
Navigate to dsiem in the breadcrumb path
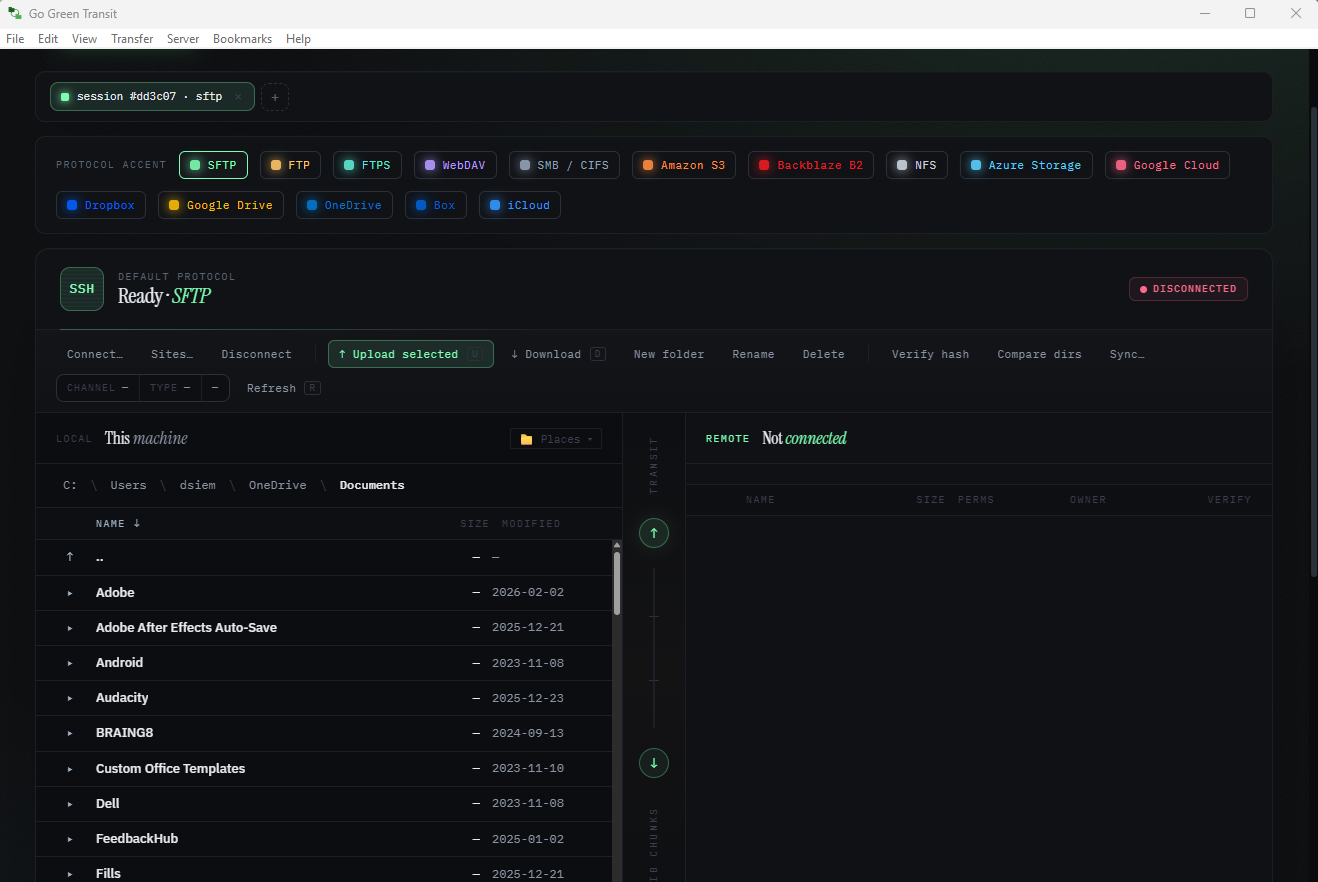pyautogui.click(x=198, y=485)
